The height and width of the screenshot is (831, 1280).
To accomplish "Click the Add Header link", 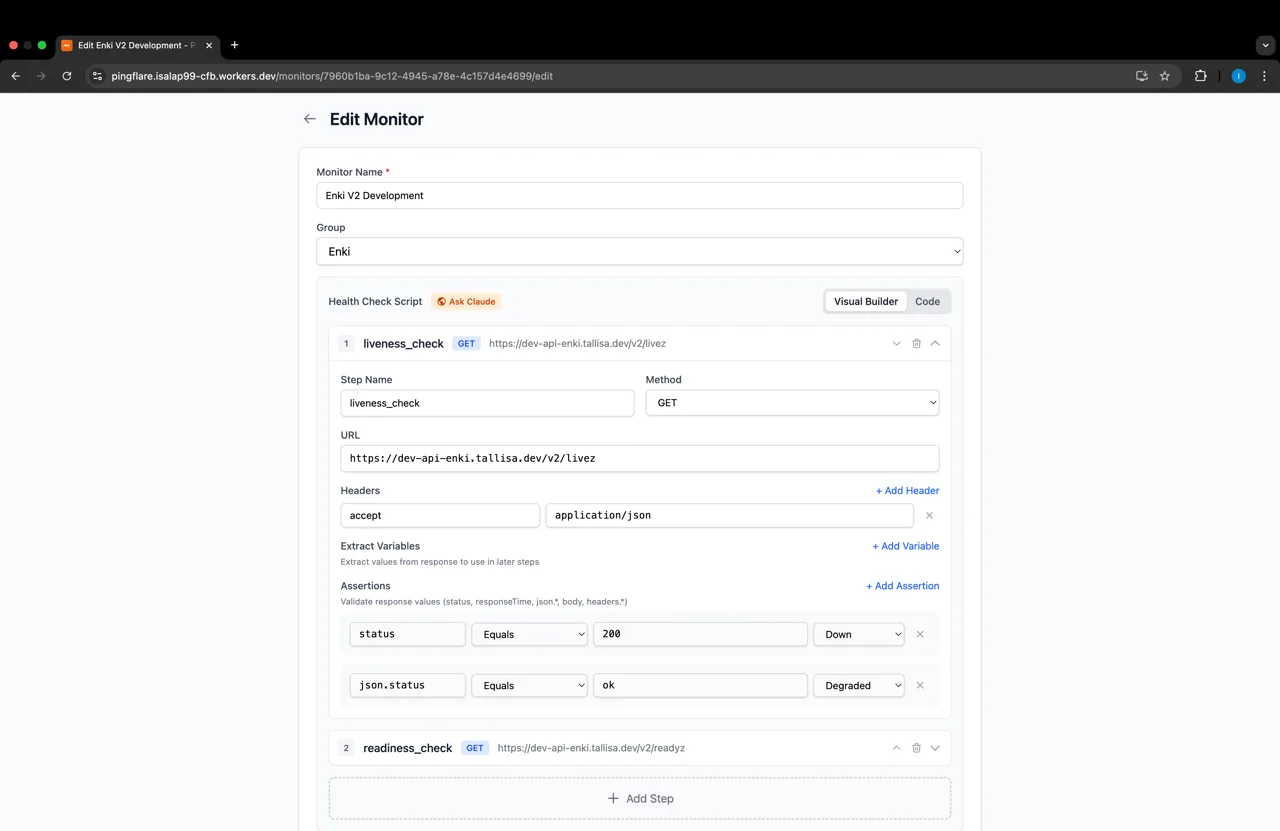I will click(x=907, y=491).
